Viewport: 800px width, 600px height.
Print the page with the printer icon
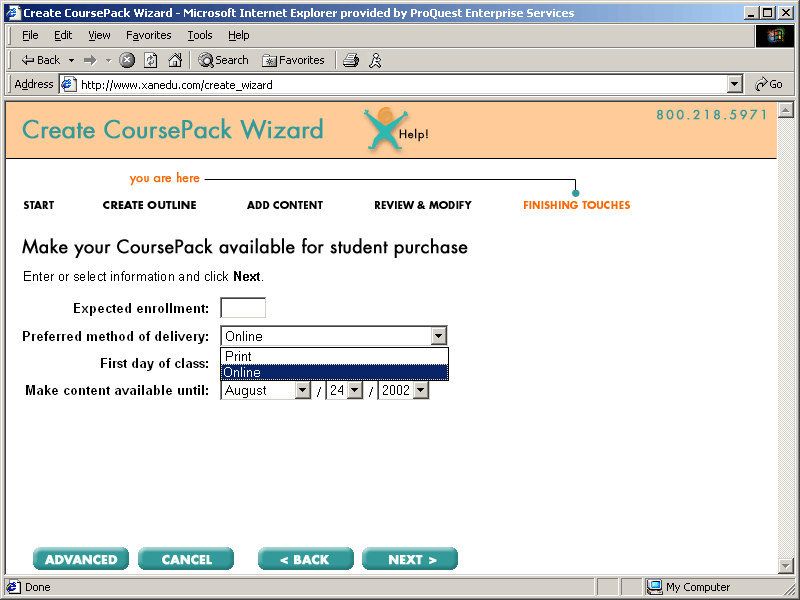click(x=351, y=60)
